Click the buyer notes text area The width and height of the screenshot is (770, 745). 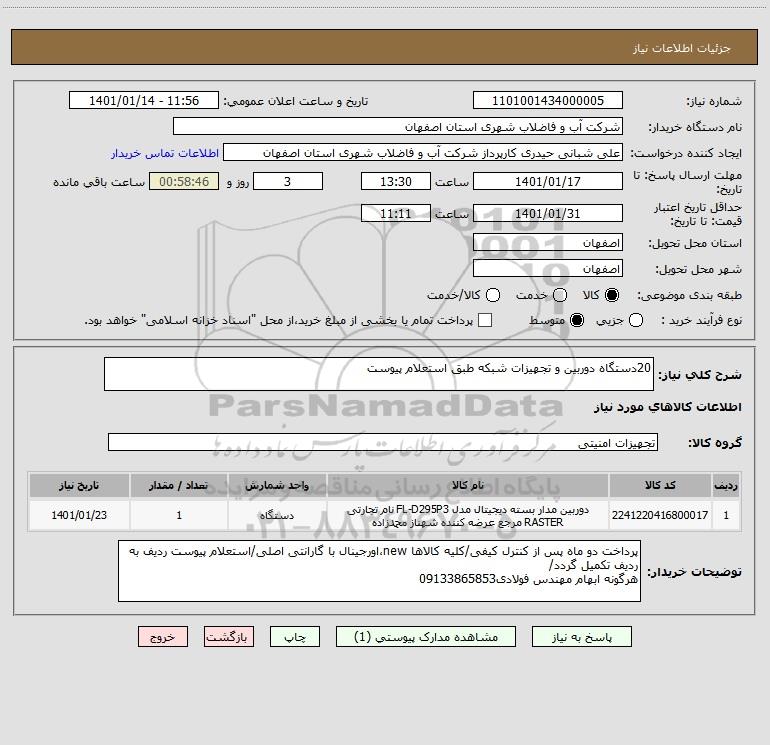point(379,571)
